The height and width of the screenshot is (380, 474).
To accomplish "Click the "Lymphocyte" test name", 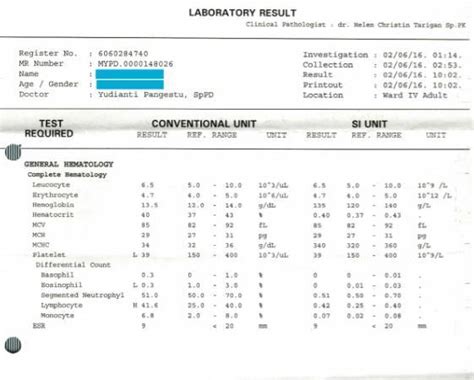I will point(62,305).
